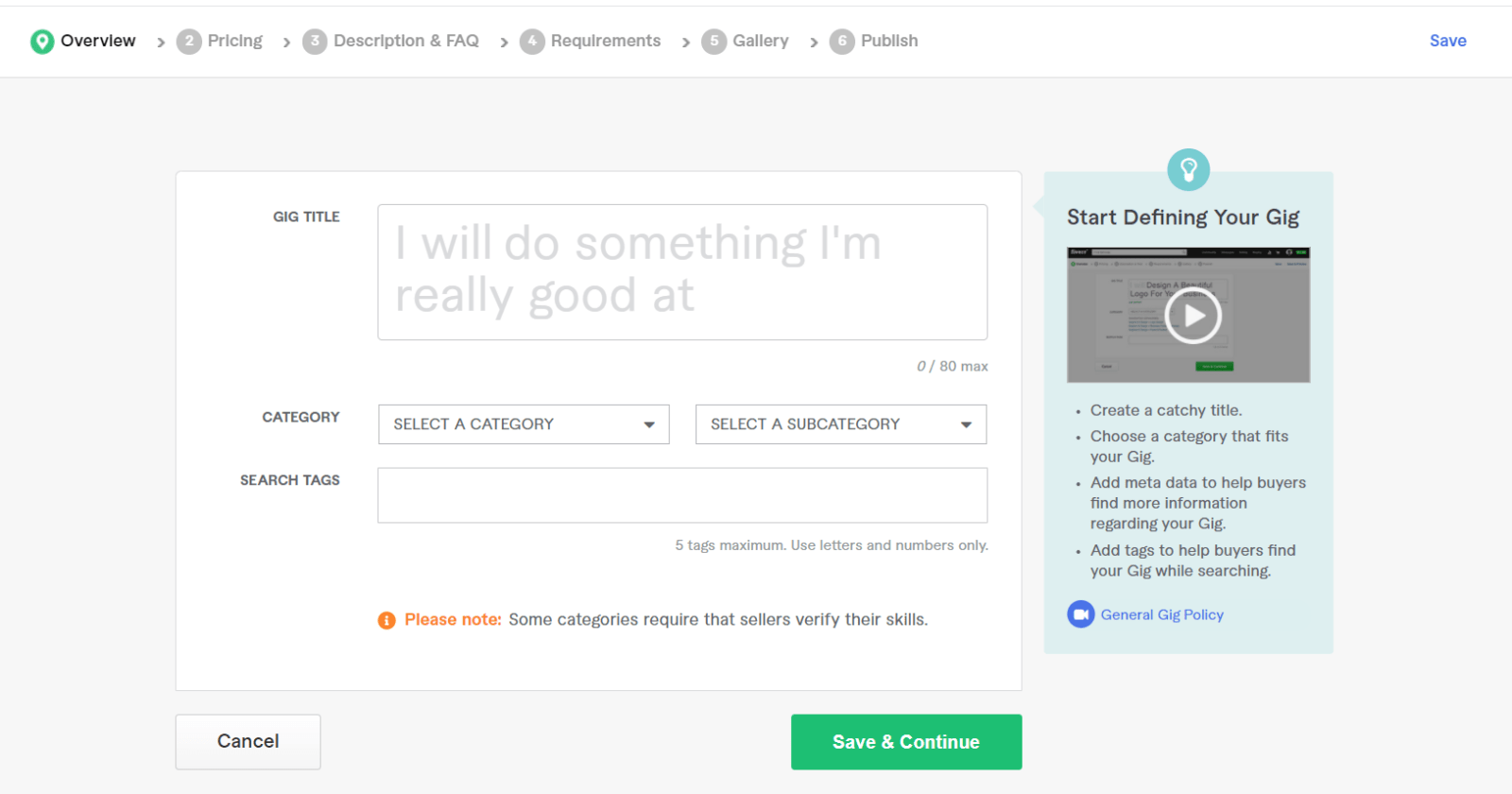Click the step 6 Publish circle icon
1512x794 pixels.
[842, 42]
